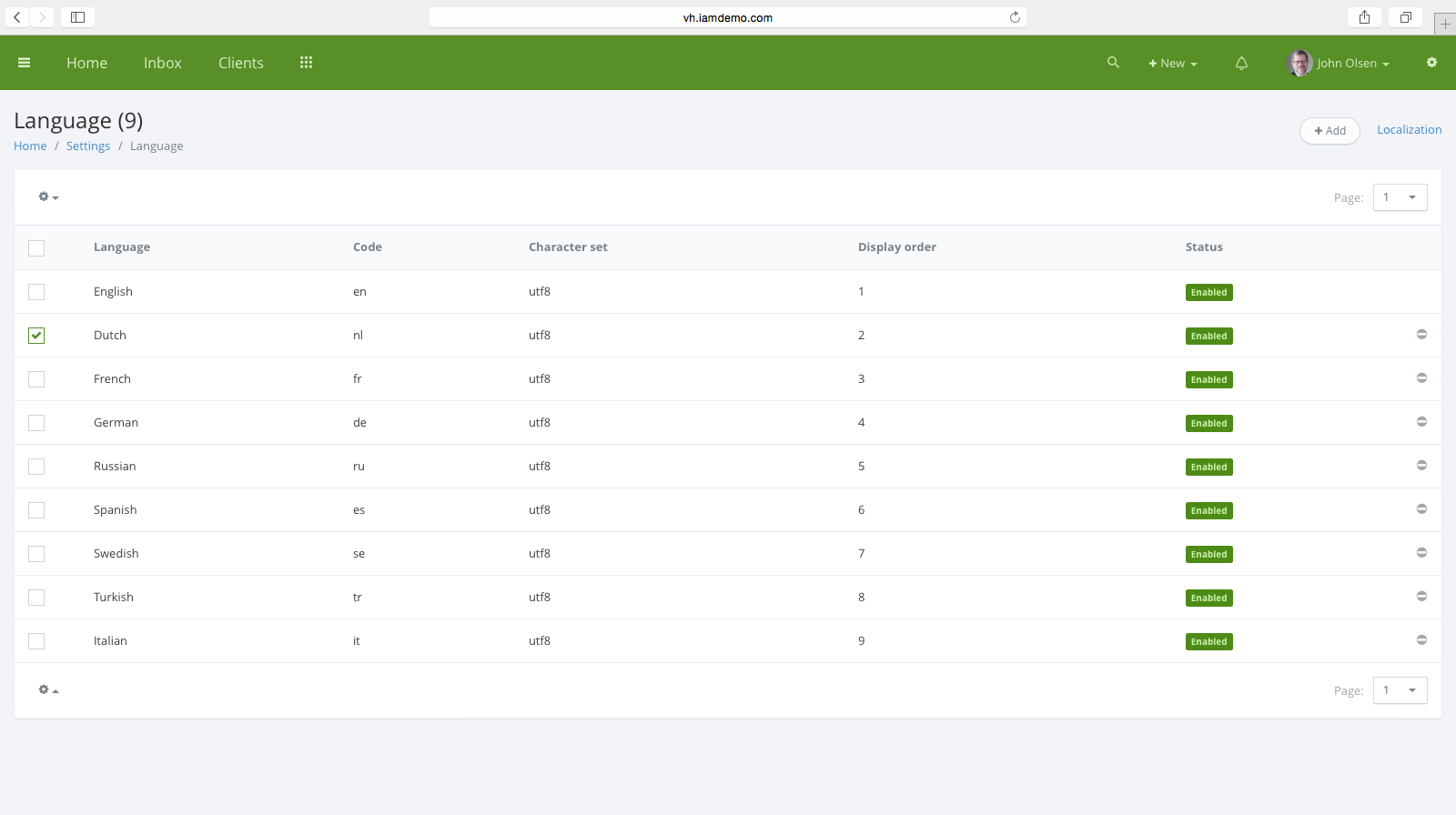Click the Home breadcrumb link
The image size is (1456, 815).
point(30,146)
